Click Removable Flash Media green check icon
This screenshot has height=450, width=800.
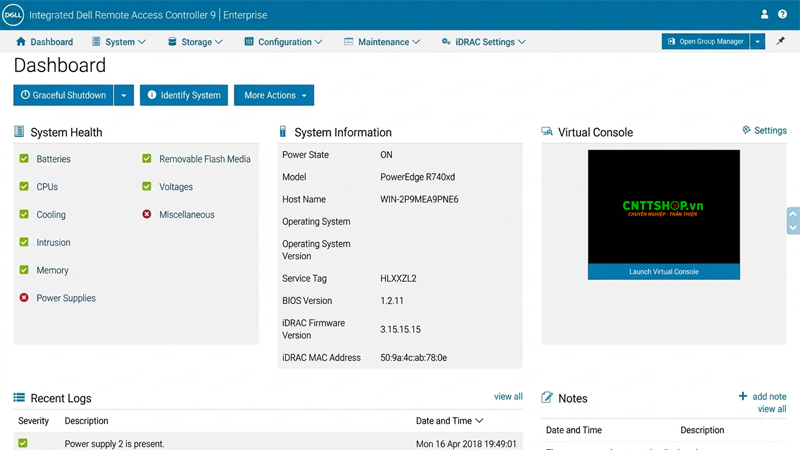point(147,159)
